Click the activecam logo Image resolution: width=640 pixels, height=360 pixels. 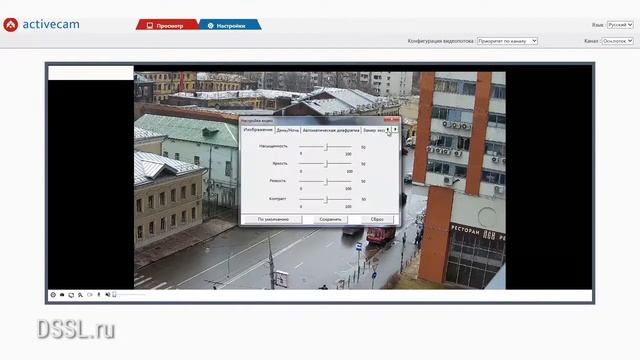41,24
